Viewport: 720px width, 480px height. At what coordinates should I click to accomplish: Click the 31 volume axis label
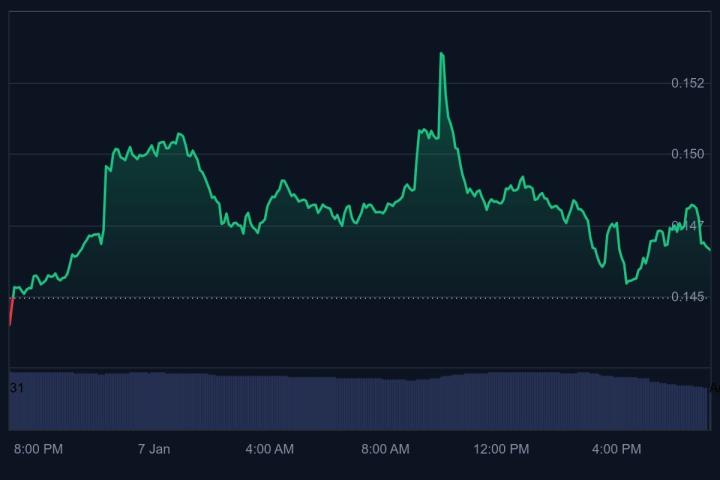[x=17, y=388]
